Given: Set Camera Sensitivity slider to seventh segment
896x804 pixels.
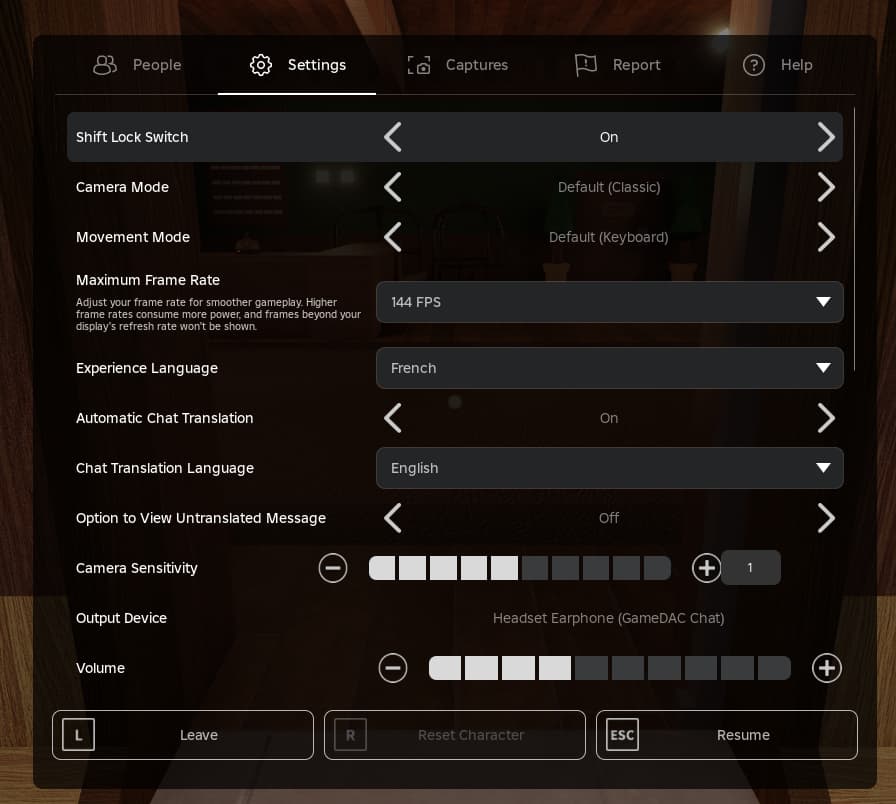Looking at the screenshot, I should pyautogui.click(x=565, y=568).
